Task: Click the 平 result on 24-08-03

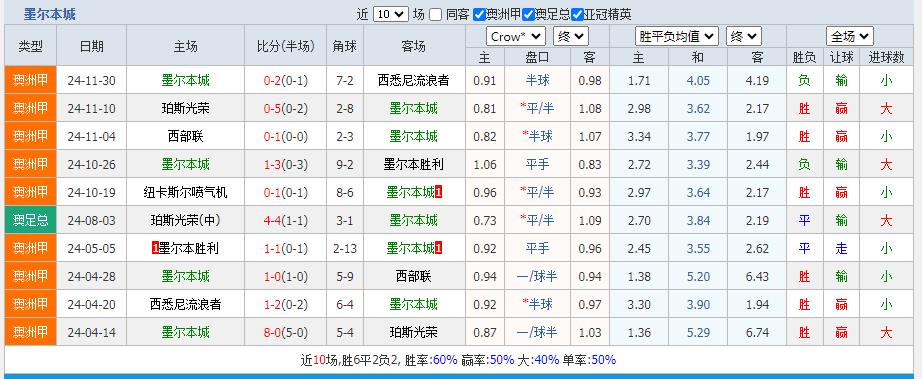Action: tap(804, 220)
